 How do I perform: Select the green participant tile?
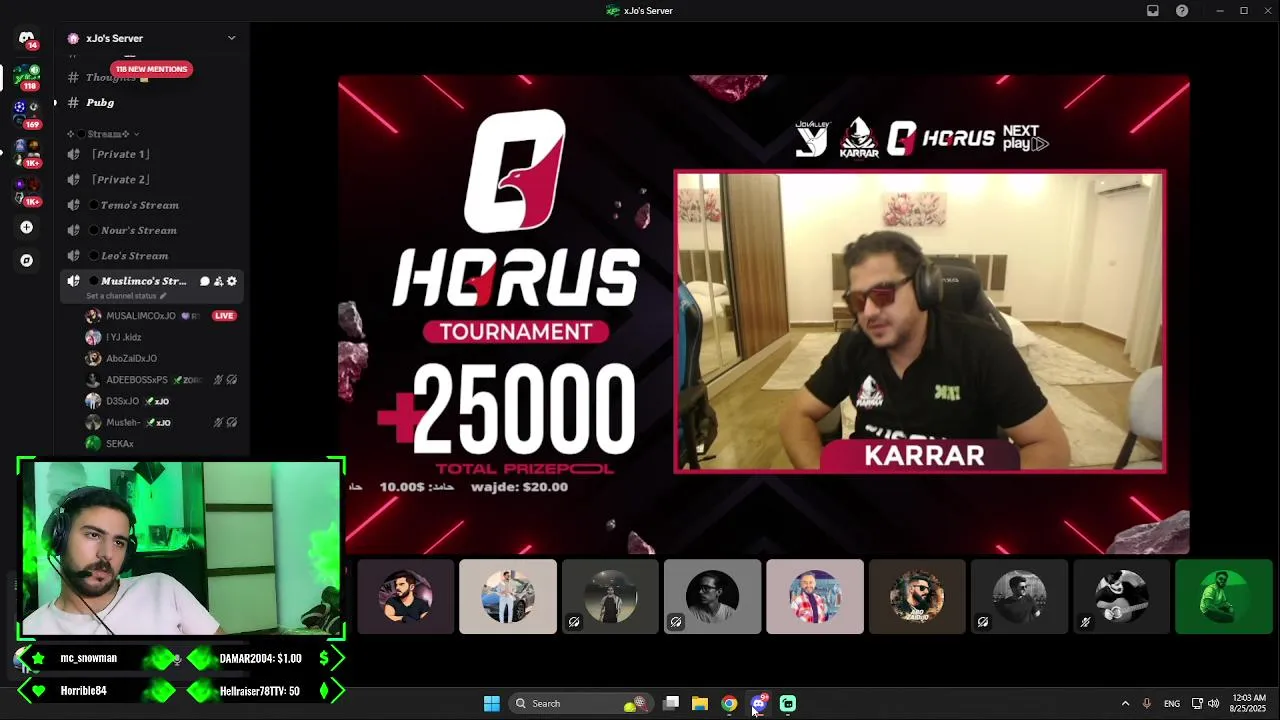click(x=1224, y=597)
